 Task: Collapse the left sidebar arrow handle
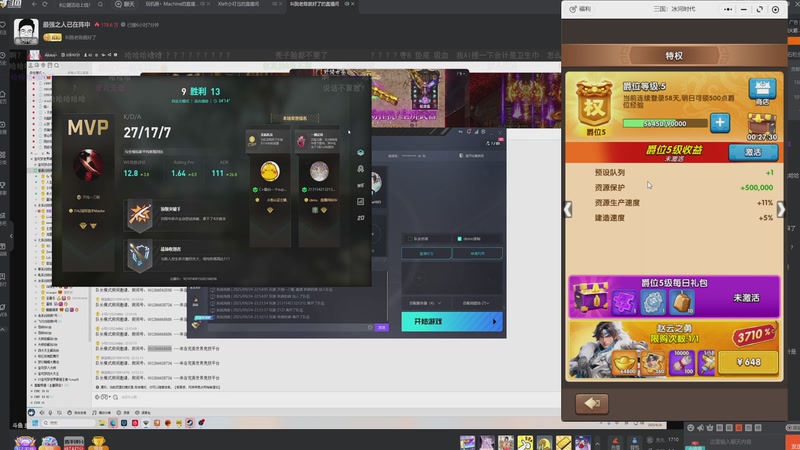[x=11, y=236]
